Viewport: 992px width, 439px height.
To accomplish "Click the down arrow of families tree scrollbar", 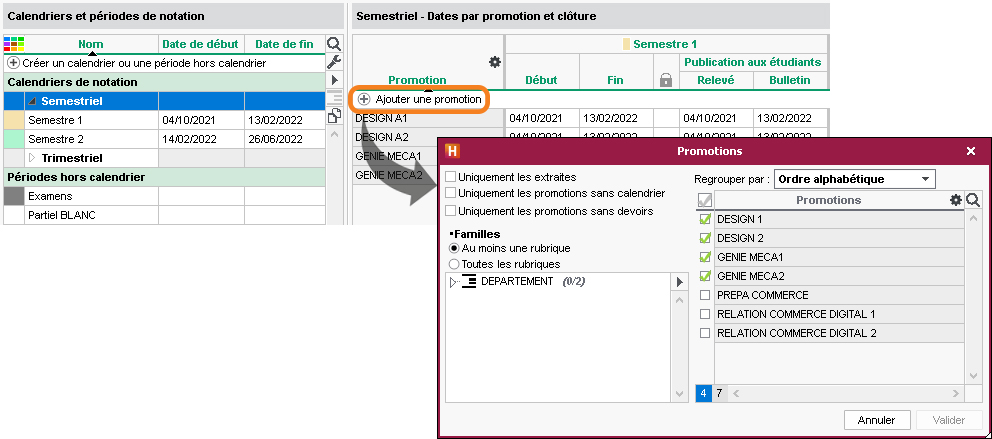I will [679, 394].
